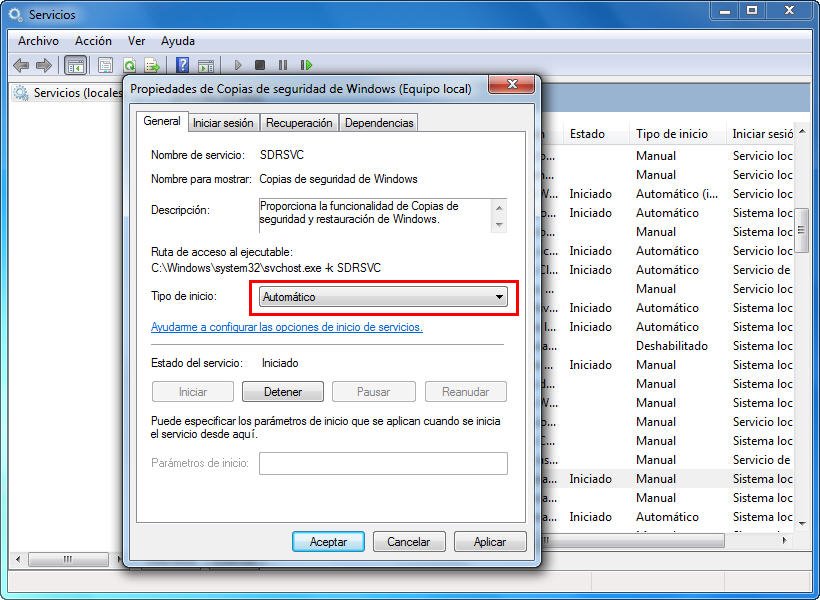Click the Export list toolbar icon
The height and width of the screenshot is (600, 820).
pos(152,65)
